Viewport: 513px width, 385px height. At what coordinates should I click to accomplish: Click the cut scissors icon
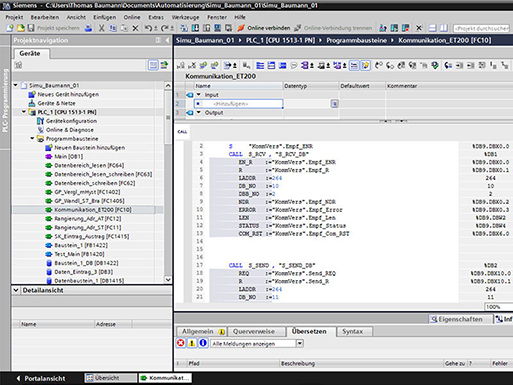tap(102, 28)
